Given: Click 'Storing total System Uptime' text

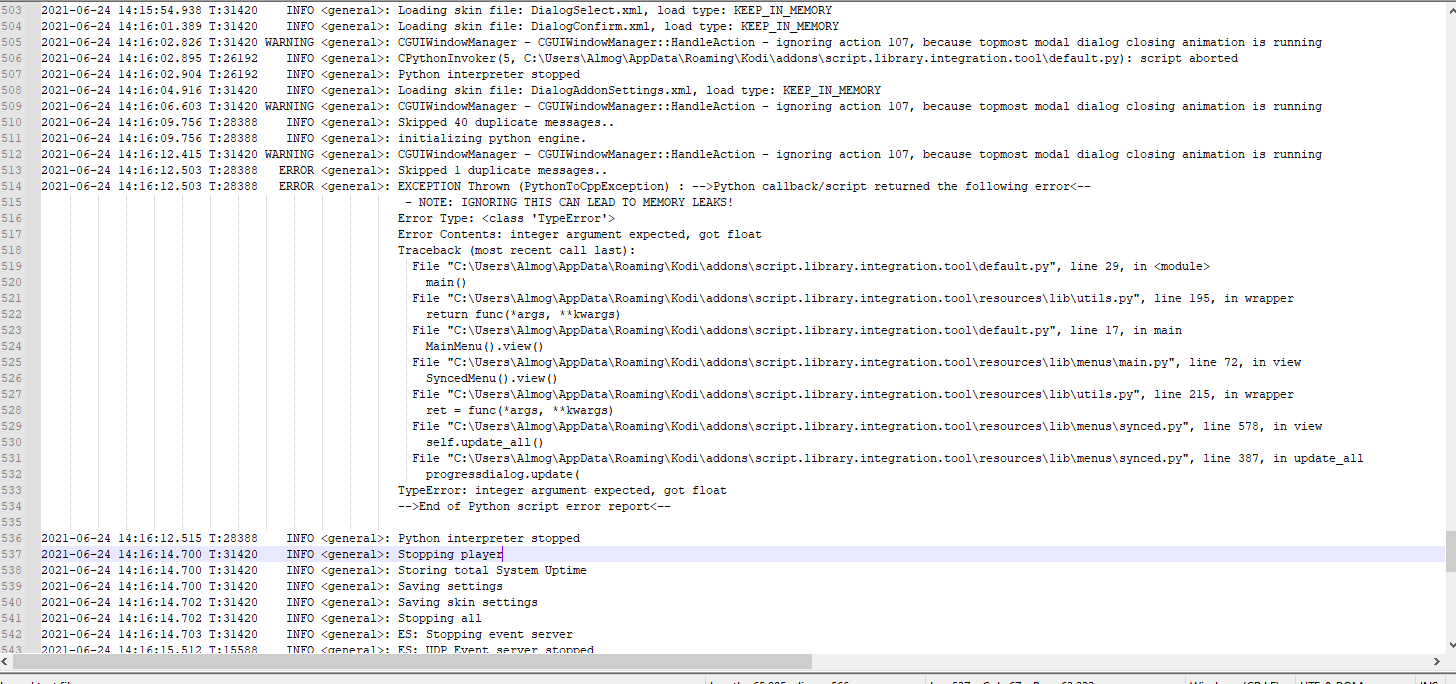Looking at the screenshot, I should 492,571.
